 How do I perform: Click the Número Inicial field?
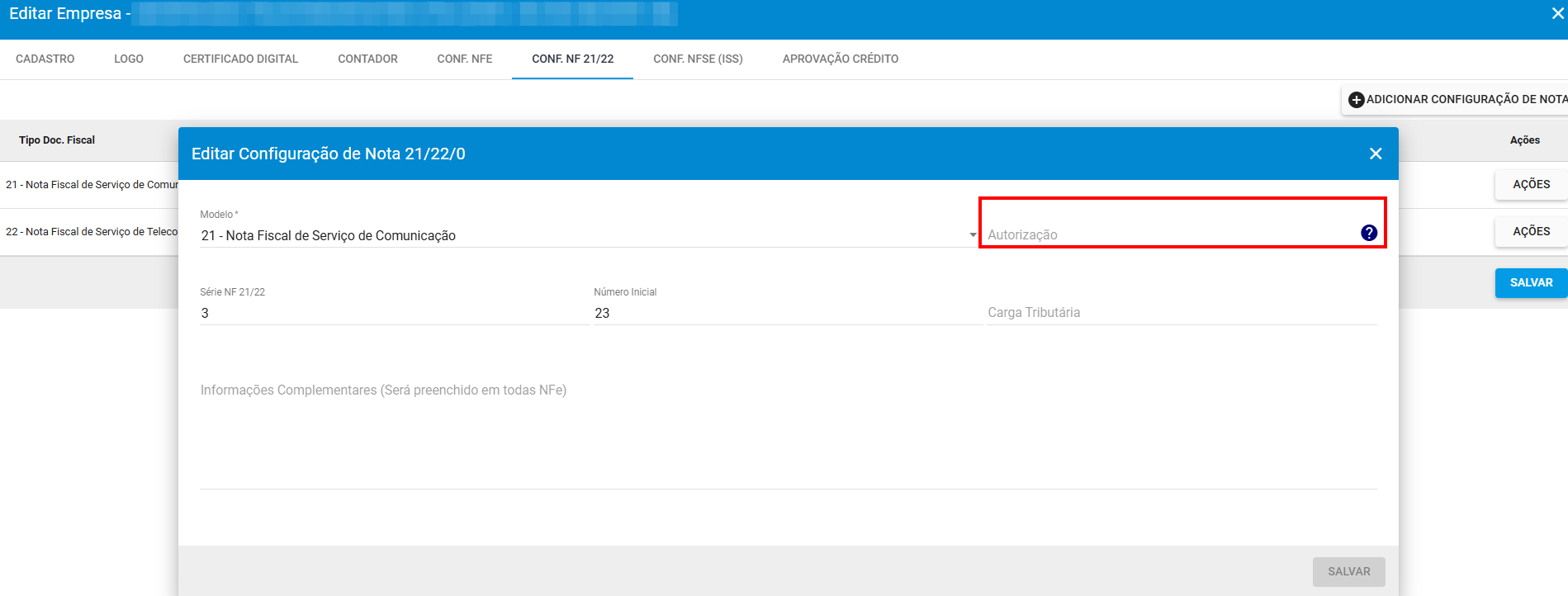tap(788, 313)
